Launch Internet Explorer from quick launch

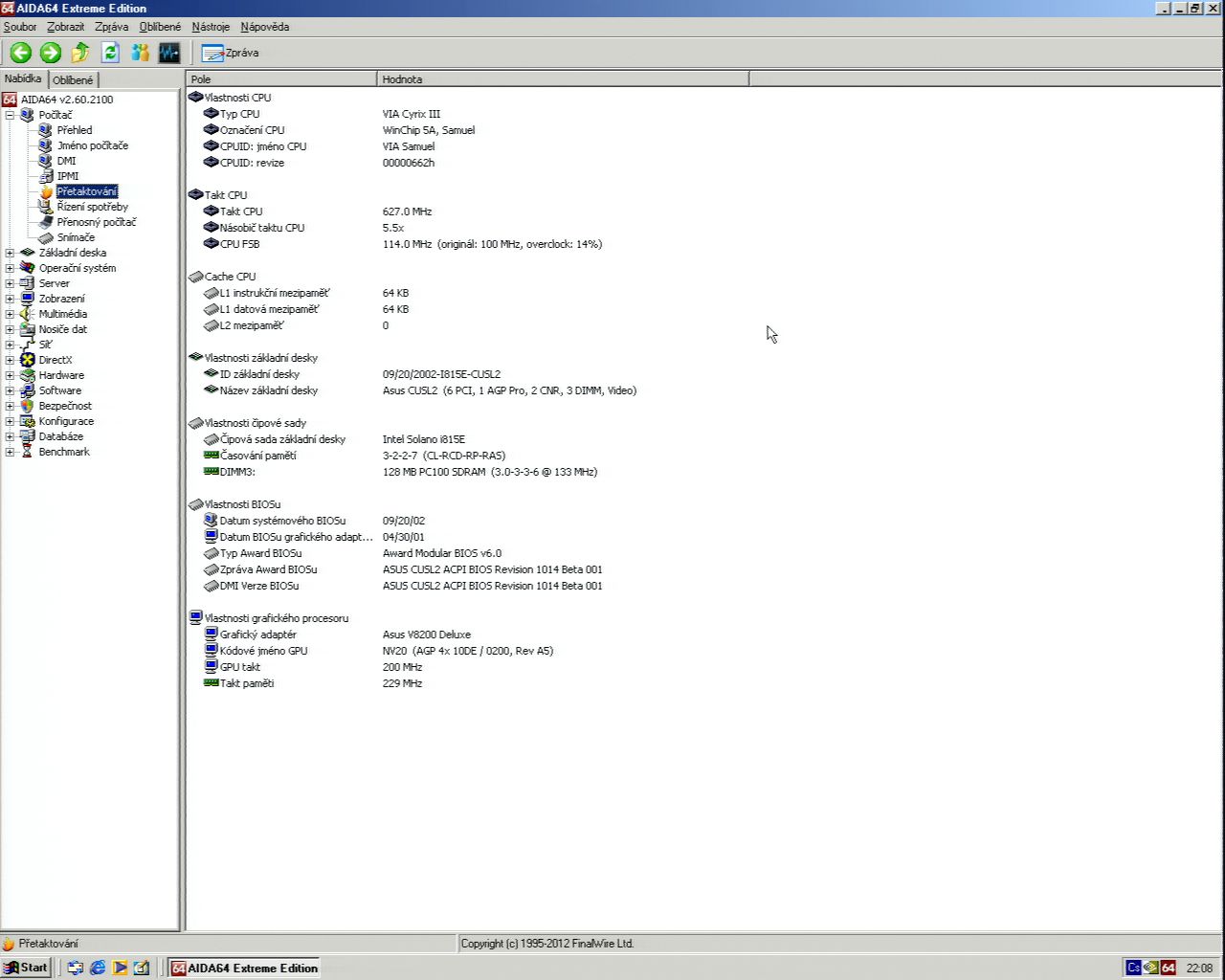coord(98,968)
